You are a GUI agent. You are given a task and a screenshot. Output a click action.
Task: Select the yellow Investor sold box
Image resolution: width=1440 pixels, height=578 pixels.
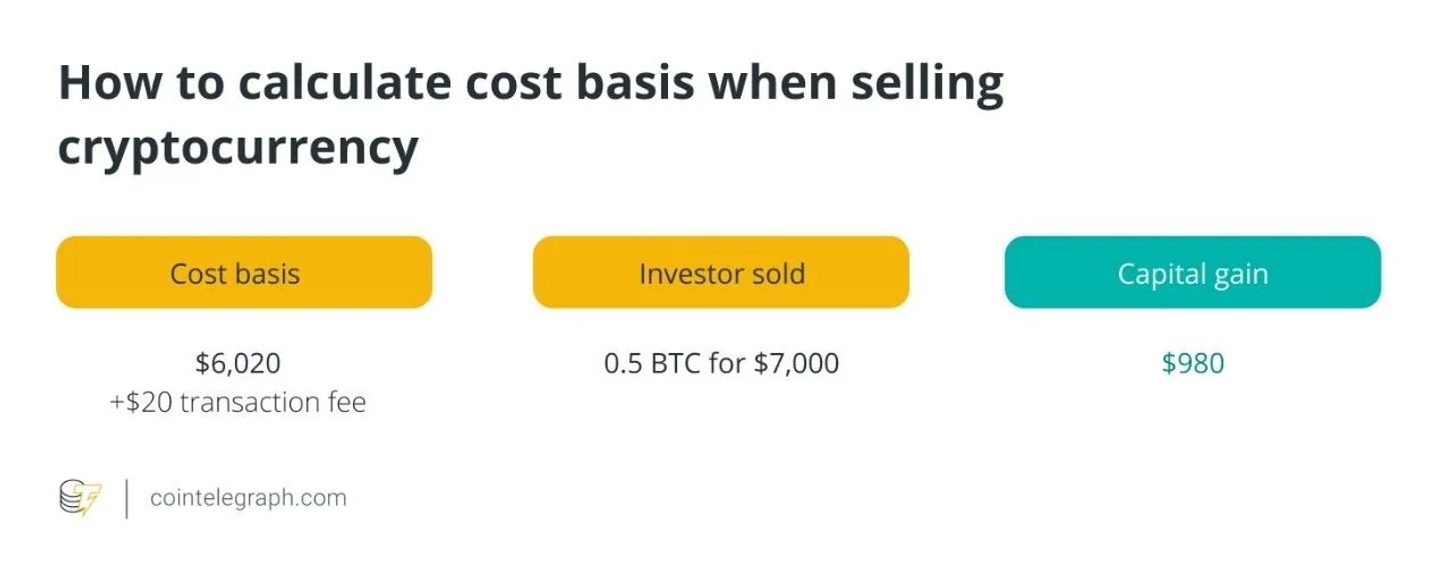tap(721, 272)
